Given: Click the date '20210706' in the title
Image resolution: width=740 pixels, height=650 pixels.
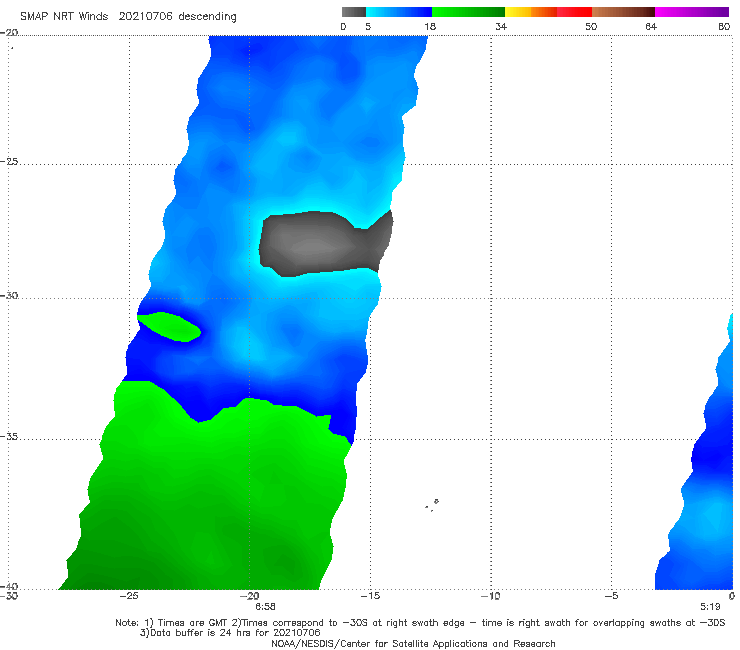Looking at the screenshot, I should coord(146,17).
